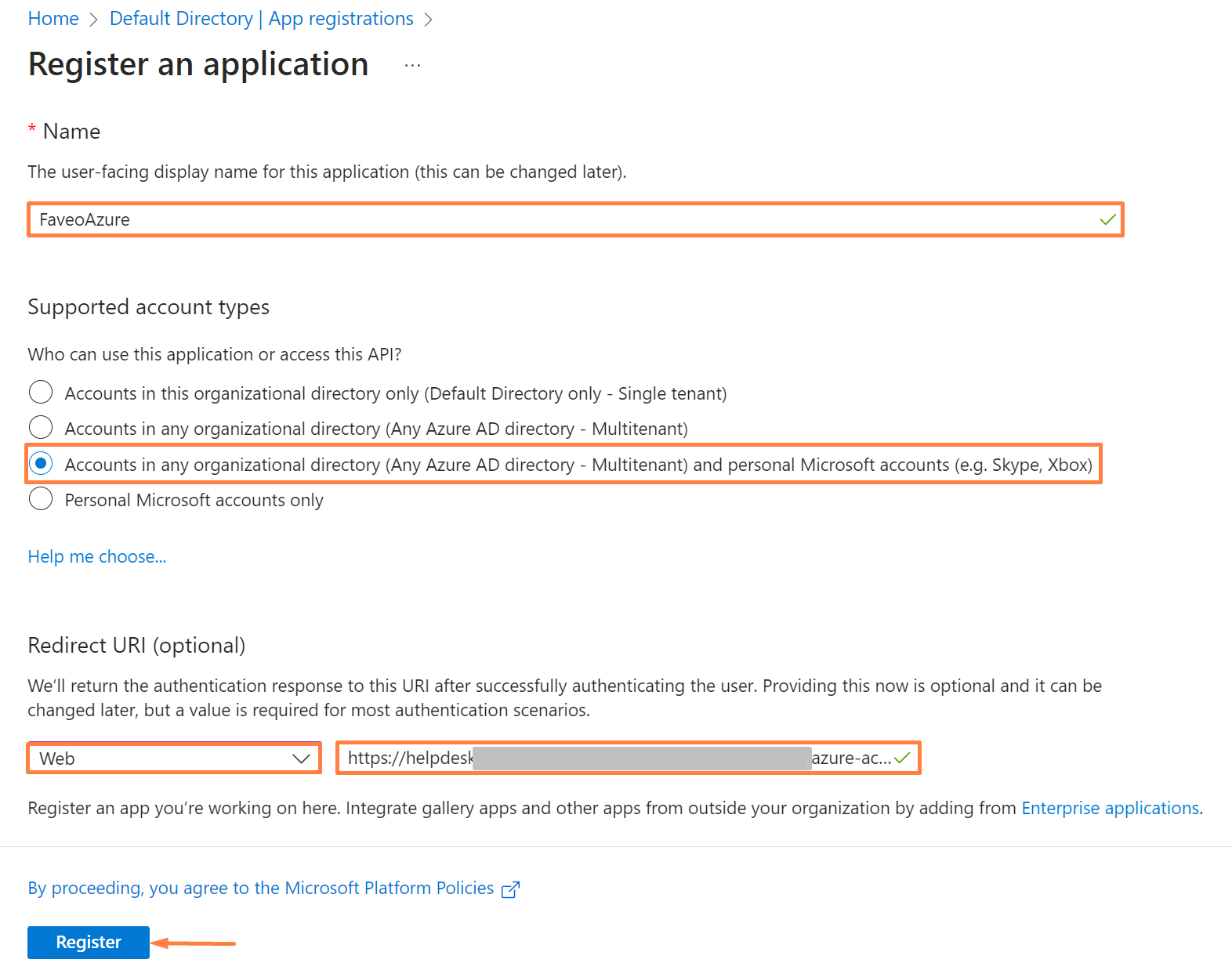Click the Redirect URI text field

point(619,758)
